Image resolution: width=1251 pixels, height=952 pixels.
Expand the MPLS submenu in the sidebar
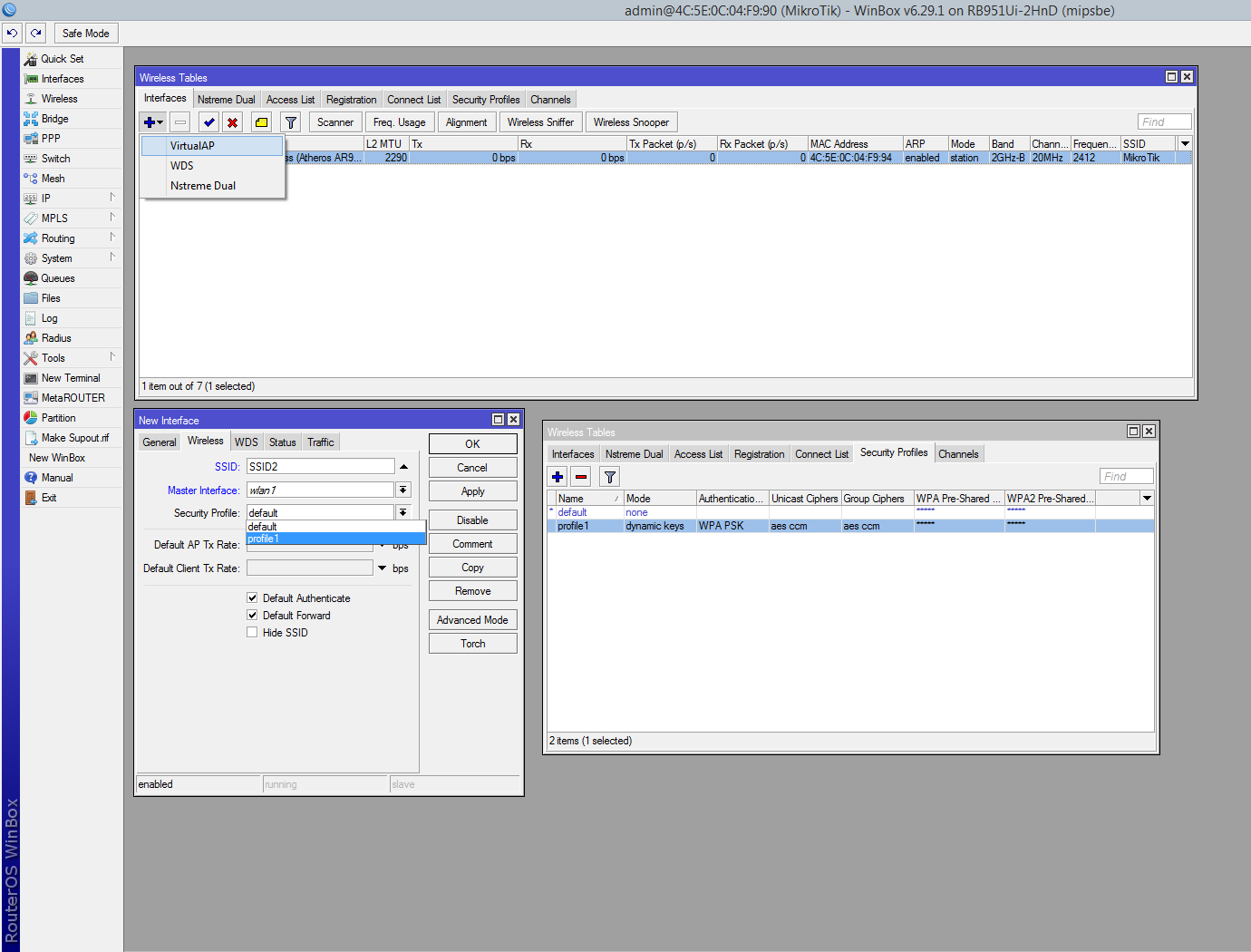112,217
